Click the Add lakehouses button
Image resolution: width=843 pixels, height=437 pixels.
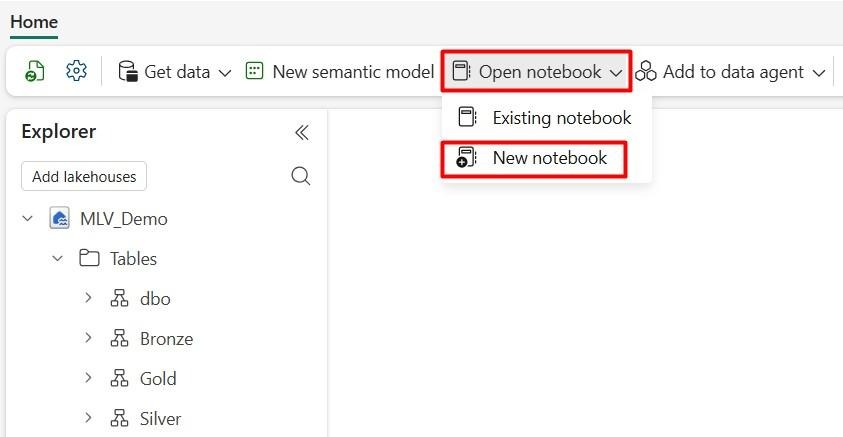(x=84, y=176)
